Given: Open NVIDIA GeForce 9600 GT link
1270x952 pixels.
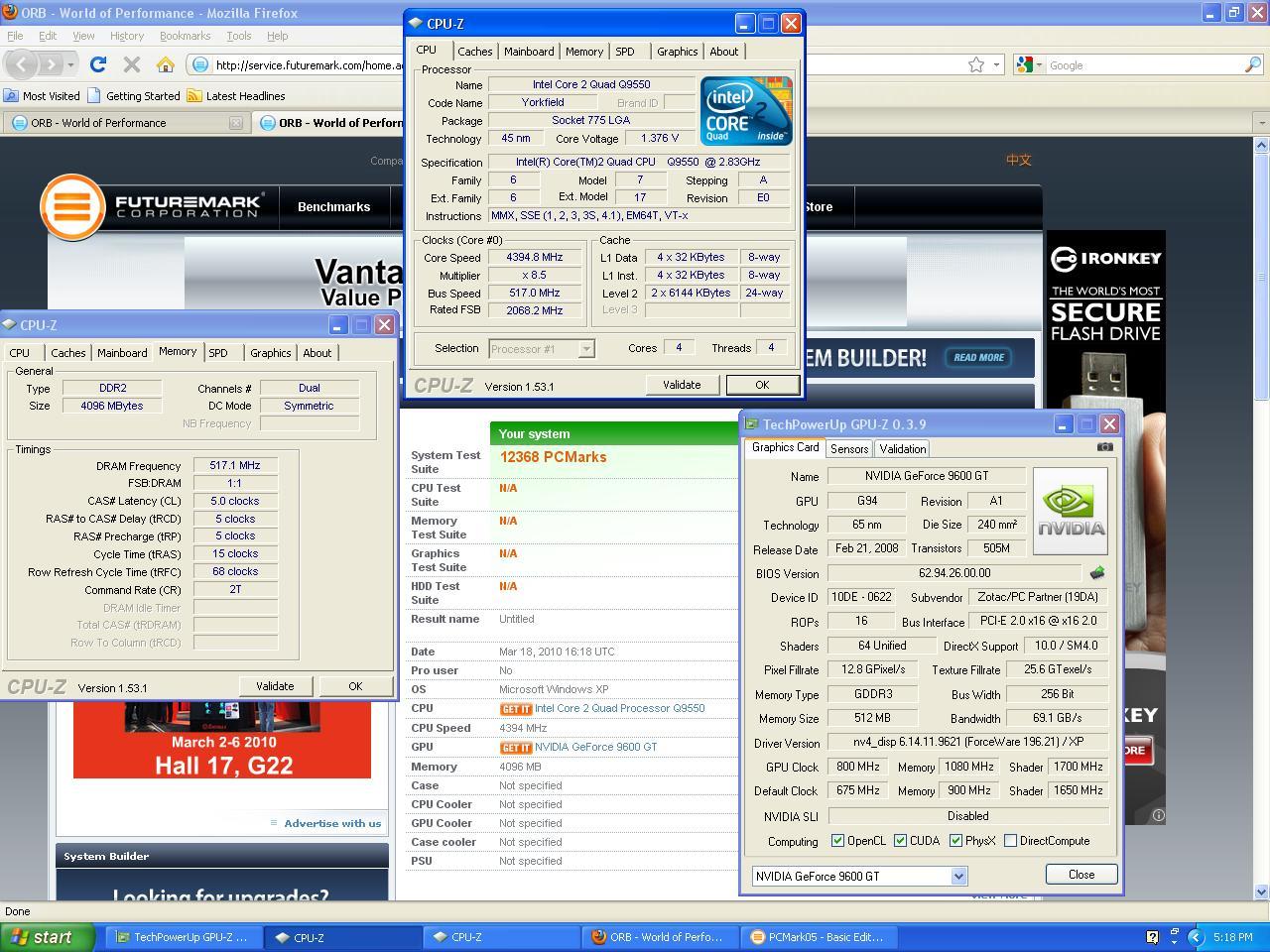Looking at the screenshot, I should [595, 748].
